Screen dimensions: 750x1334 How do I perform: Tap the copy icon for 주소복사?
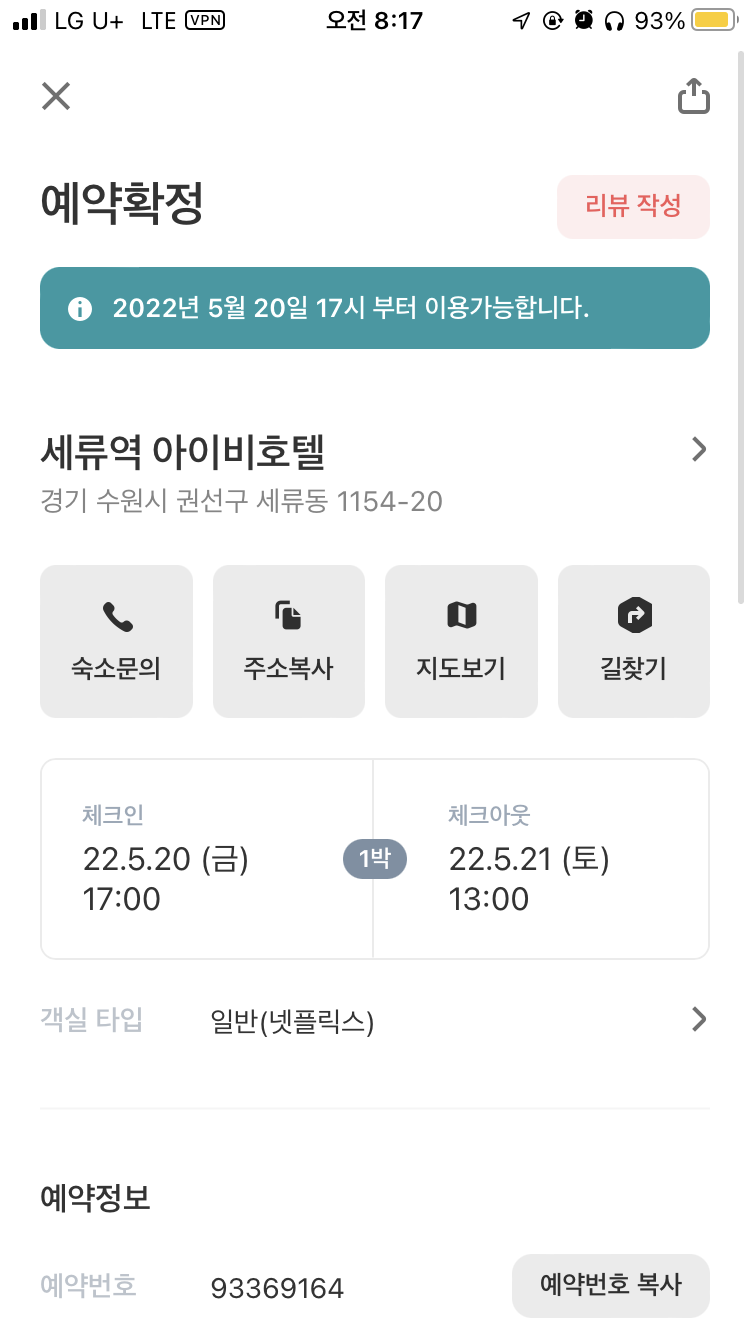click(289, 616)
